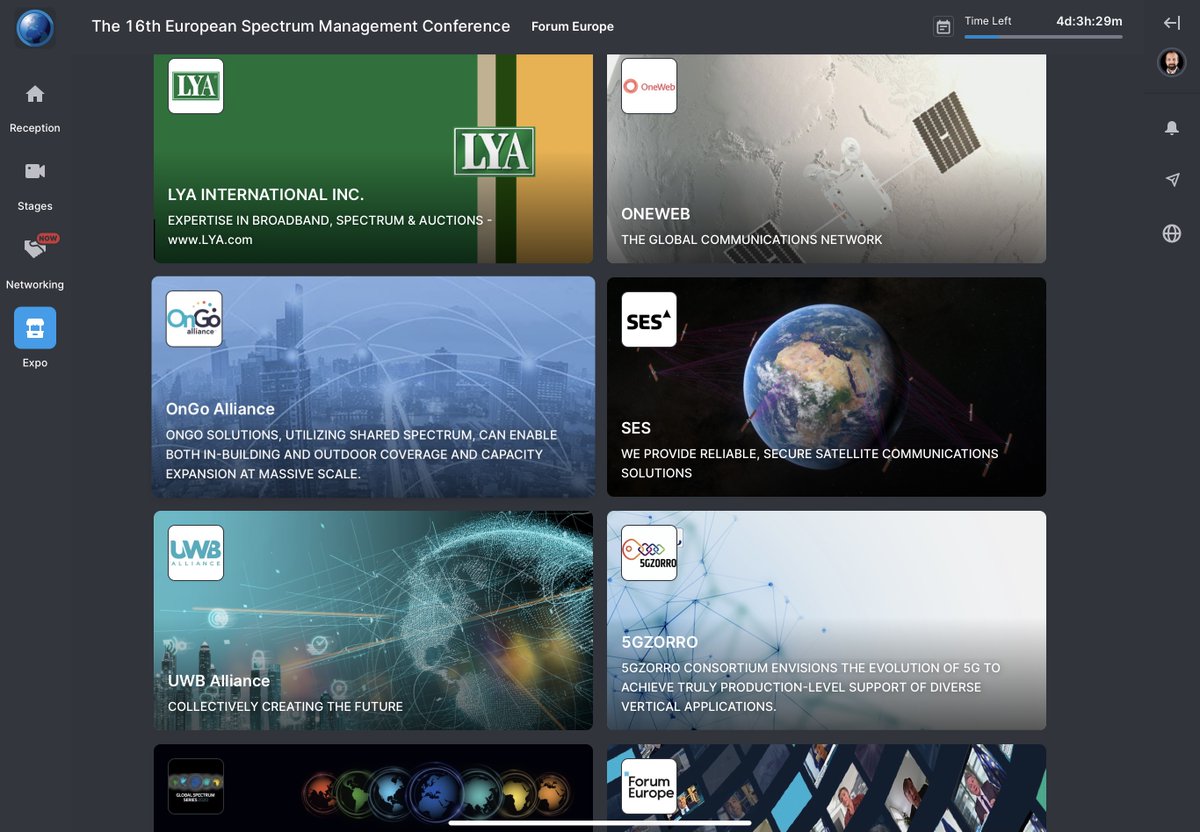Open Stages video camera icon
The image size is (1200, 832).
(35, 171)
